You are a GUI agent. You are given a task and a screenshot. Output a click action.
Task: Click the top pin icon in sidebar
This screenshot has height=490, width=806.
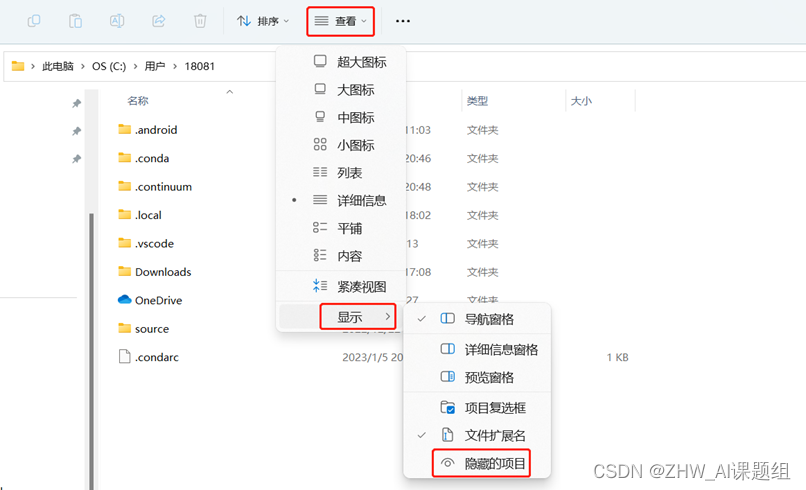(77, 103)
